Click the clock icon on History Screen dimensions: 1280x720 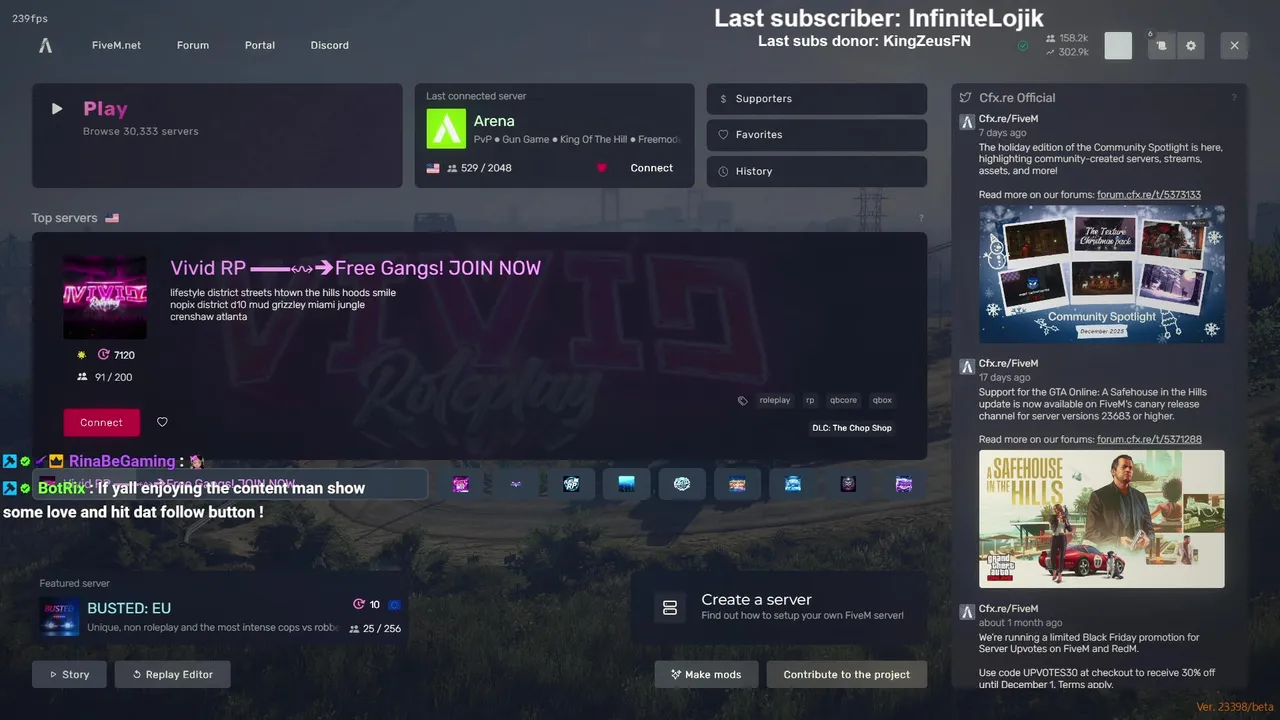click(723, 171)
